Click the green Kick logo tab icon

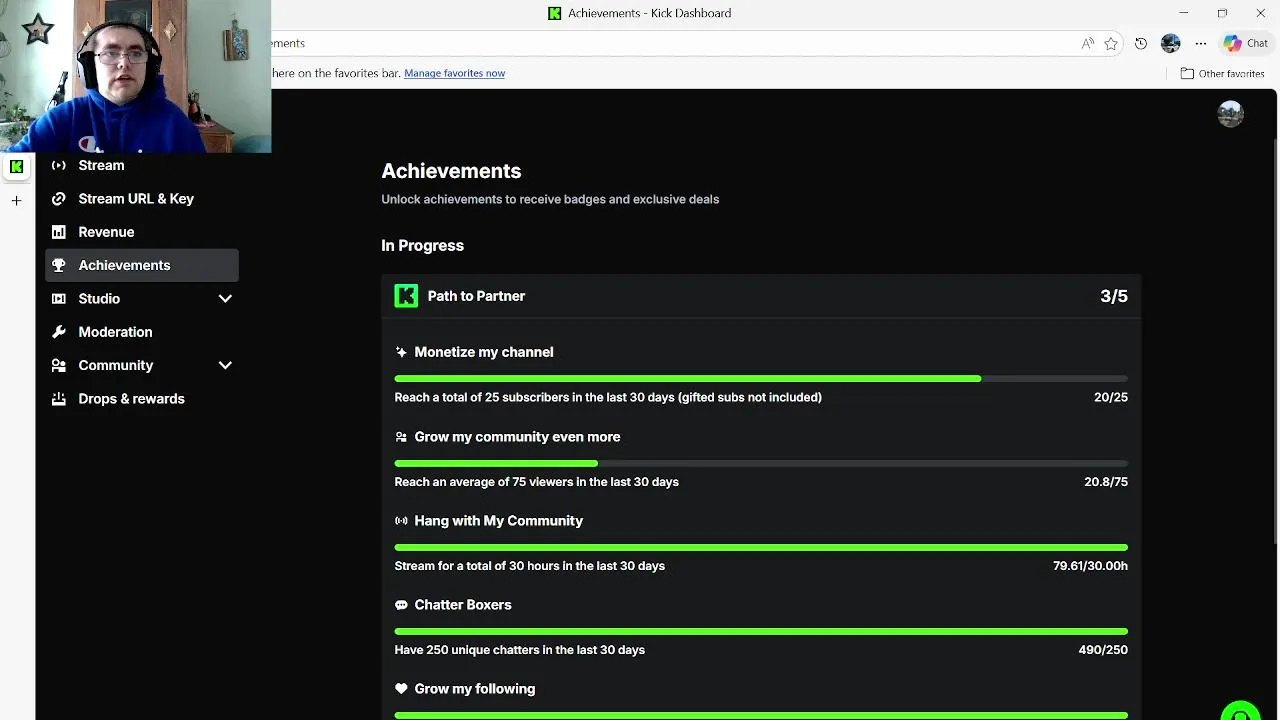point(16,167)
